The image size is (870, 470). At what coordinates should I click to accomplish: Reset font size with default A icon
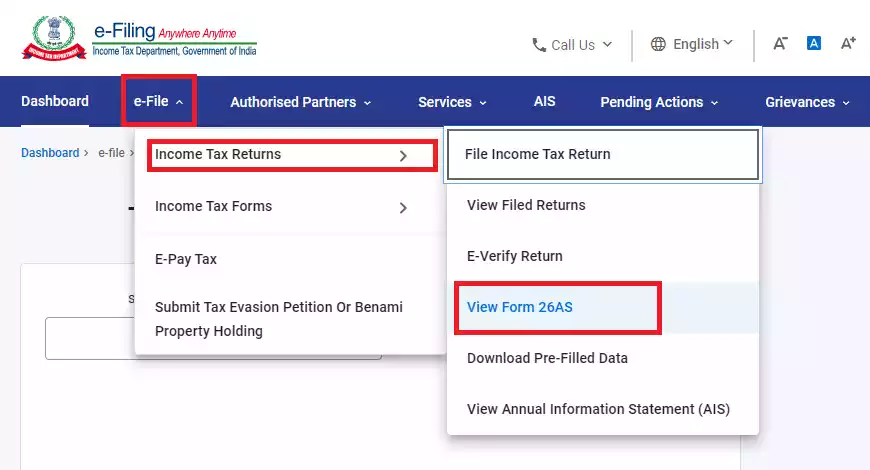pos(814,44)
